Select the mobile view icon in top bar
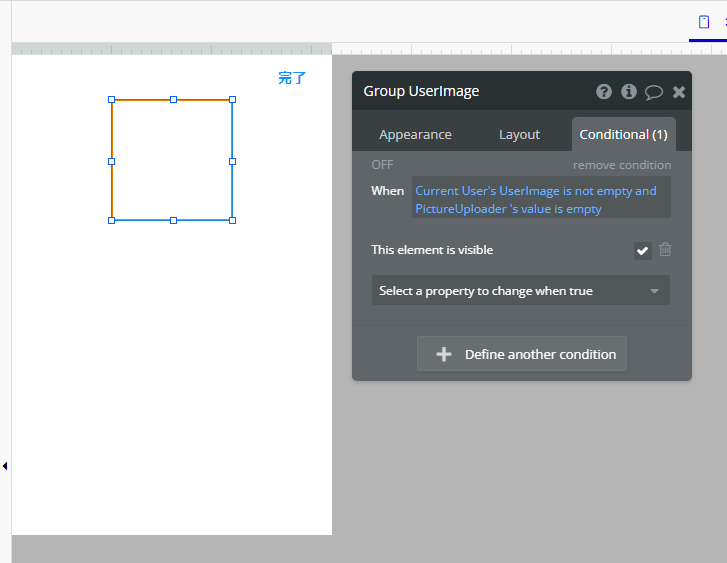 704,22
